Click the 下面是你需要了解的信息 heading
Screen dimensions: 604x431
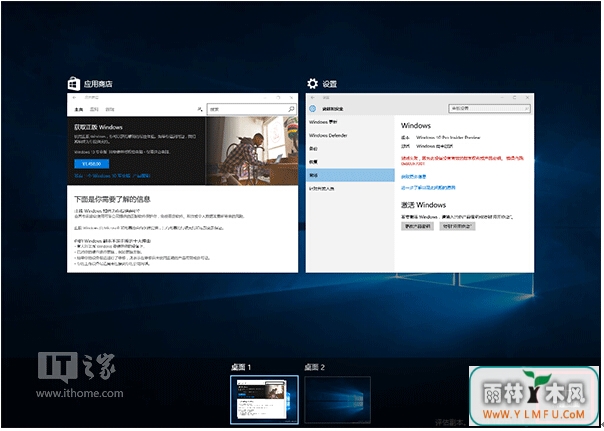coord(112,199)
